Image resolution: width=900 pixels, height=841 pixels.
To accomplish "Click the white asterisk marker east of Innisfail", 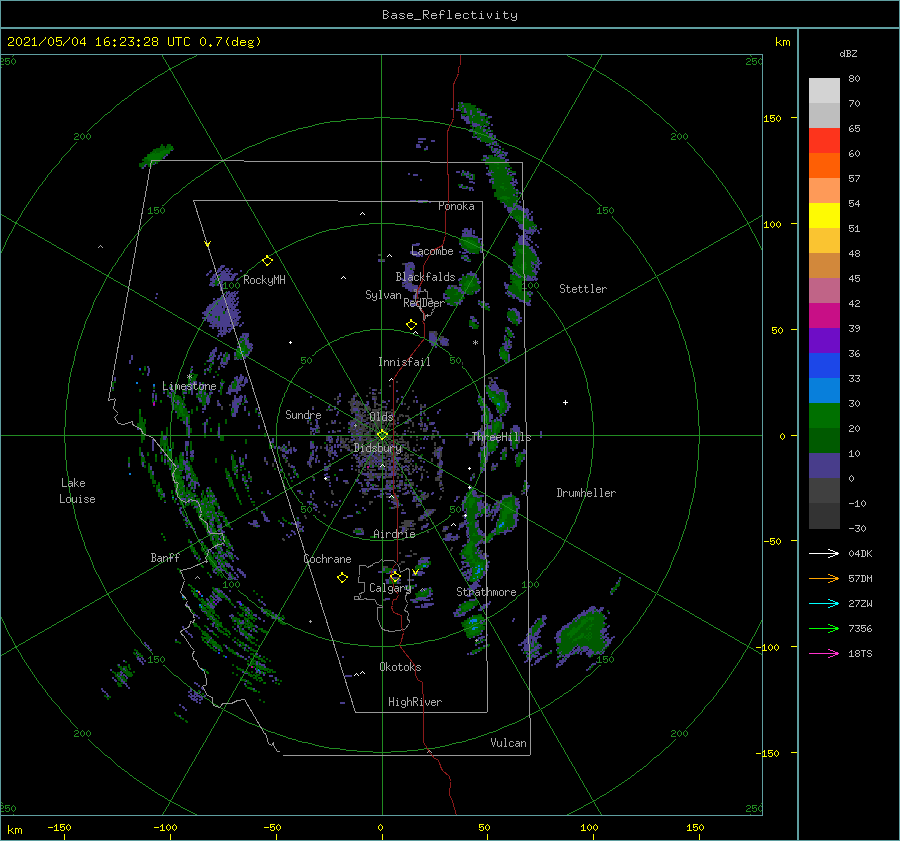I will [x=475, y=343].
